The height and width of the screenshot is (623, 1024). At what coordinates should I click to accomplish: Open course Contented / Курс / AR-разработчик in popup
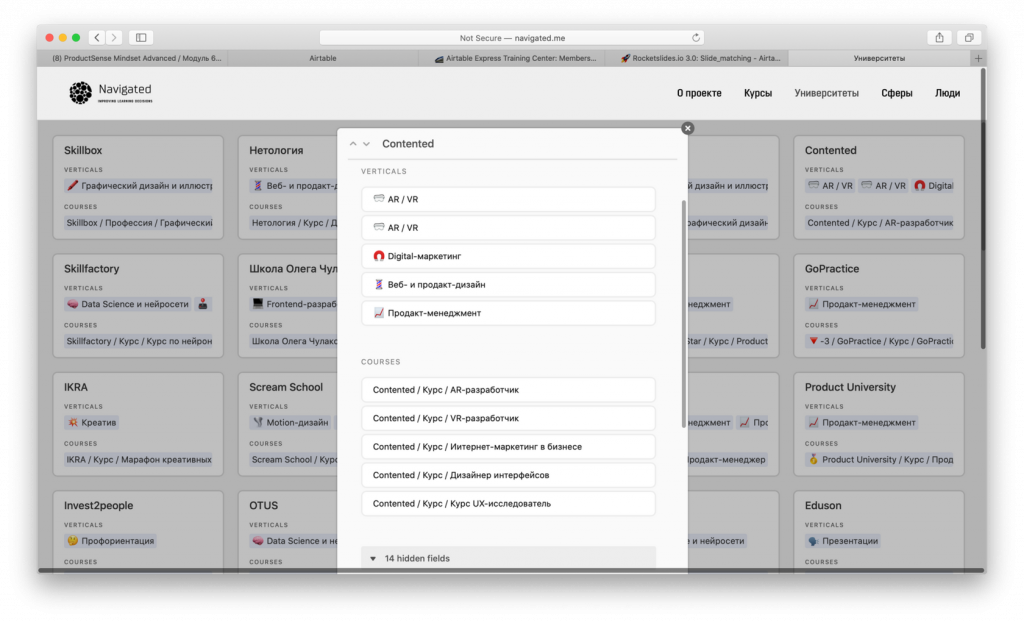(x=508, y=390)
